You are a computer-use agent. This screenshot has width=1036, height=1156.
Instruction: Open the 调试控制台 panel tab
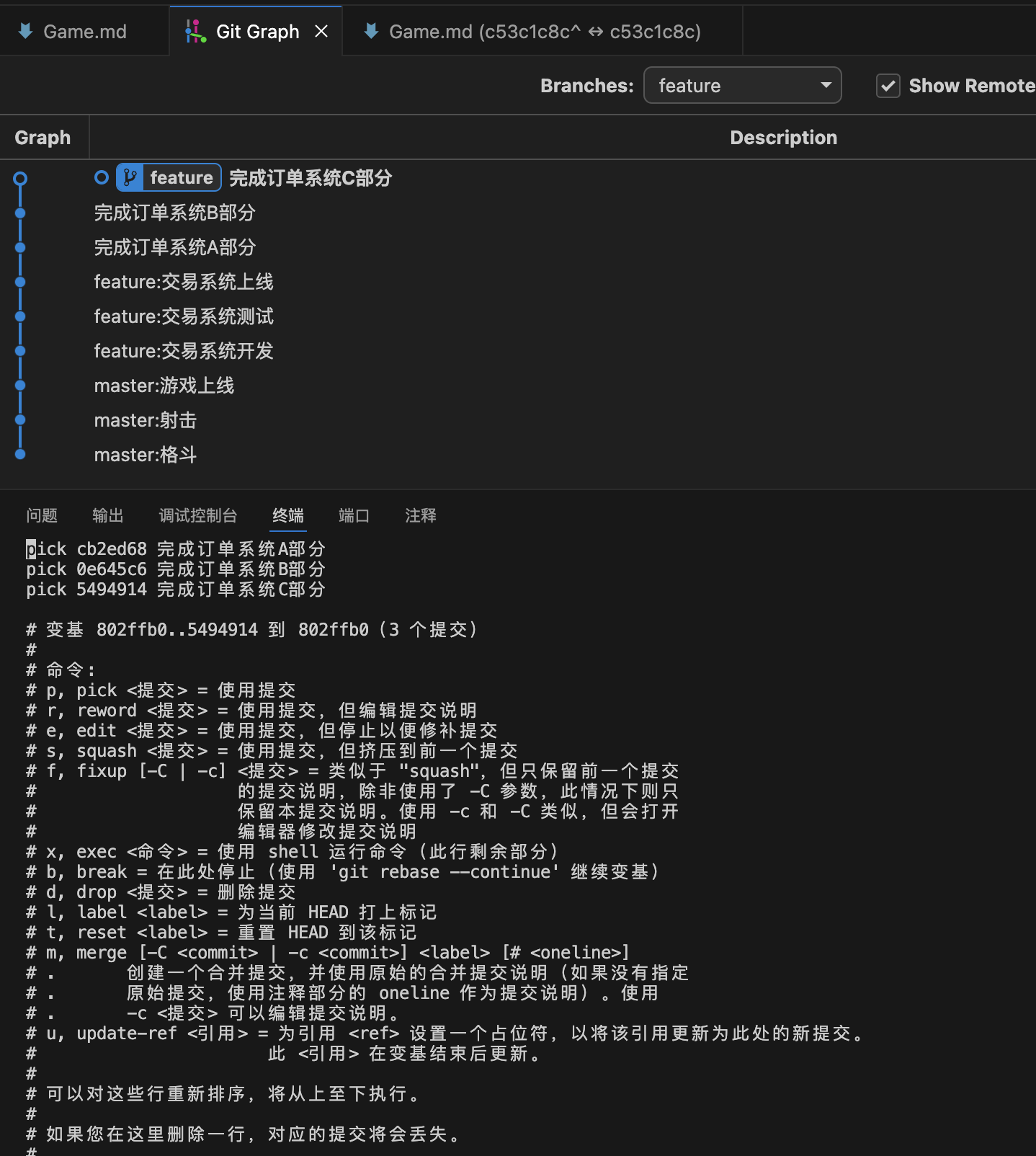coord(198,515)
